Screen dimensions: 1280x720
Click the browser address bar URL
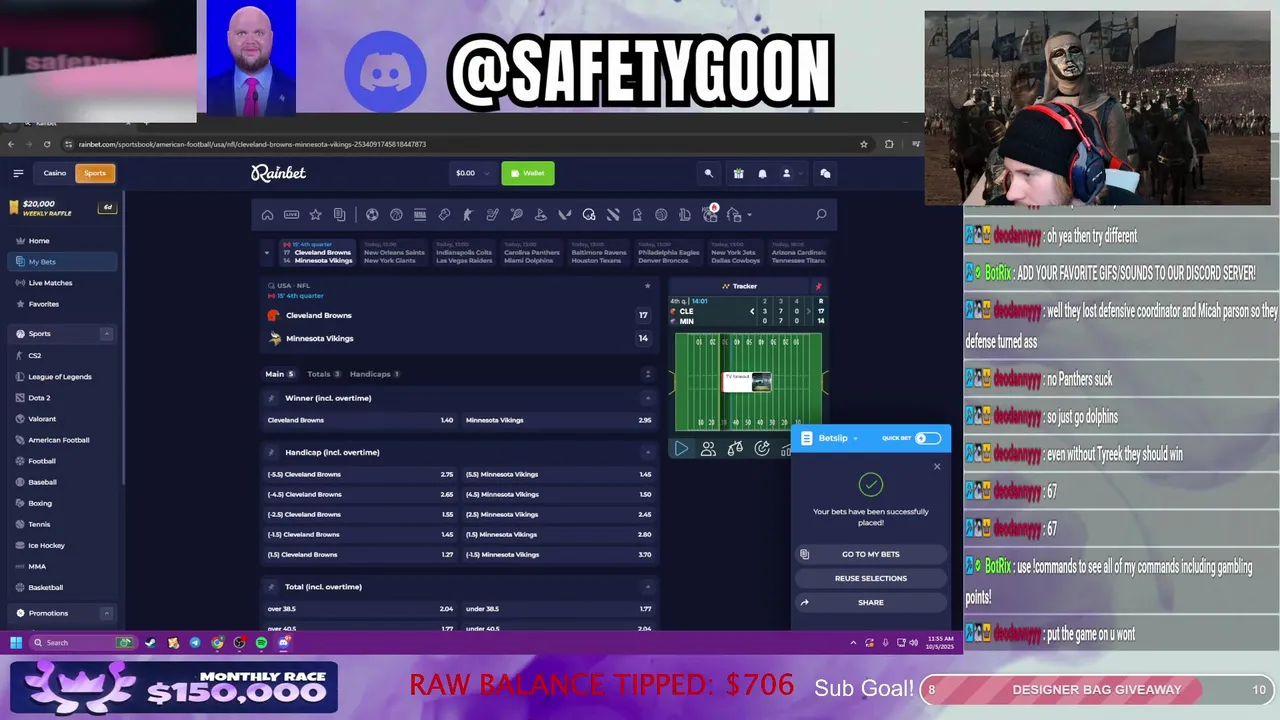click(252, 144)
